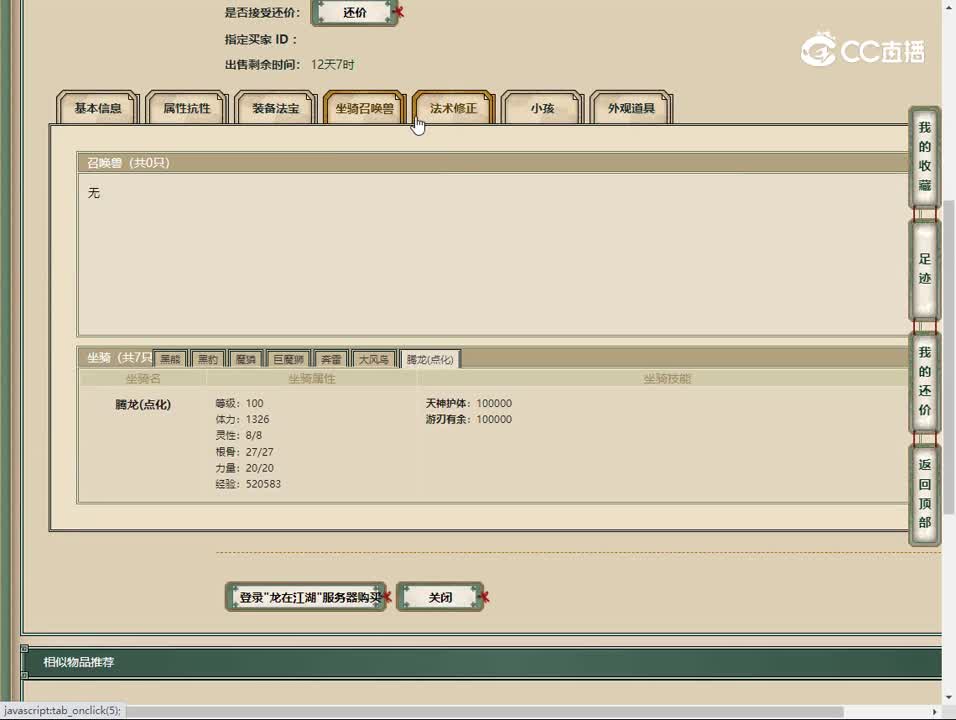
Task: Open the 基本信息 tab
Action: 98,108
